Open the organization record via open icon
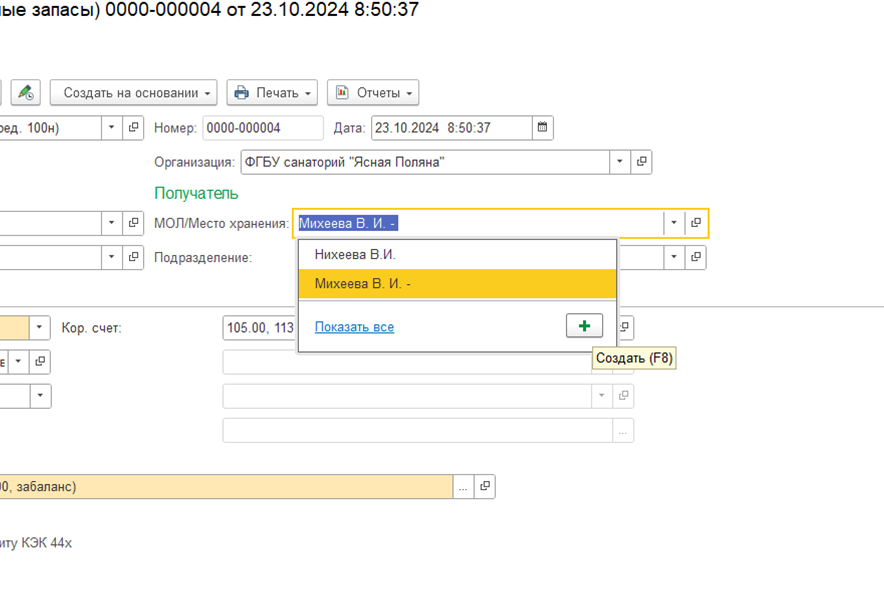The image size is (884, 596). 641,162
